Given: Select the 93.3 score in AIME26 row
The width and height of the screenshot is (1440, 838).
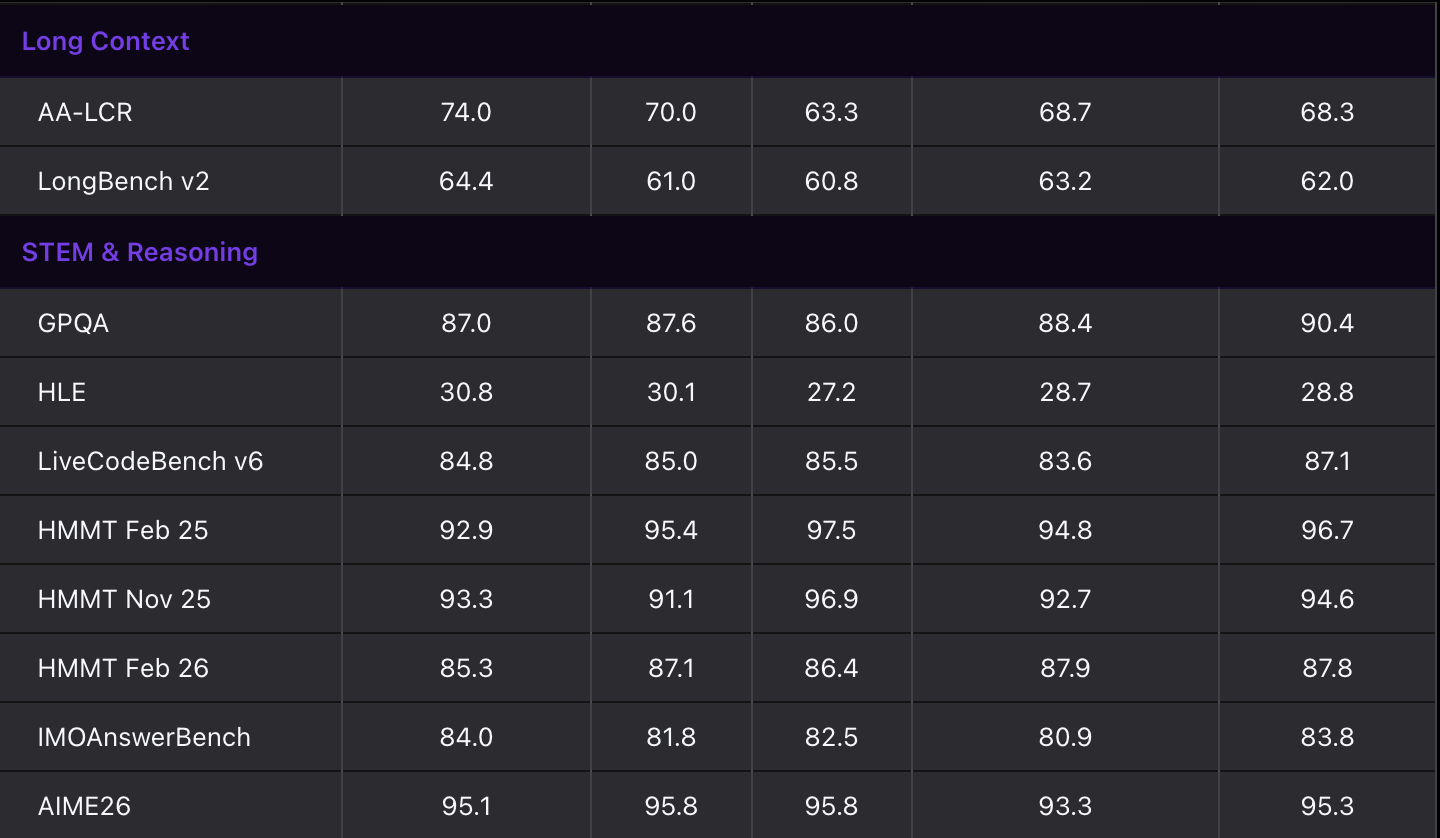Looking at the screenshot, I should pos(1065,806).
